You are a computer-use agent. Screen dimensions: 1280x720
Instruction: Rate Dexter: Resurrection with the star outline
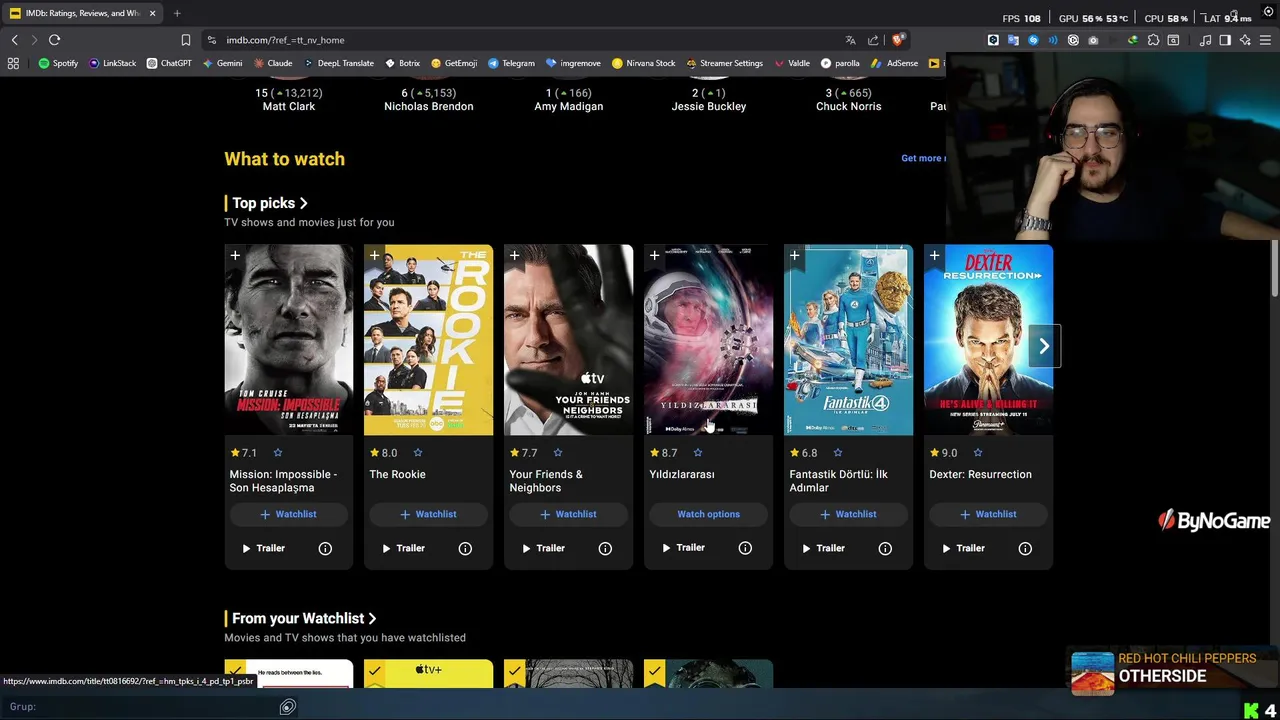tap(978, 453)
